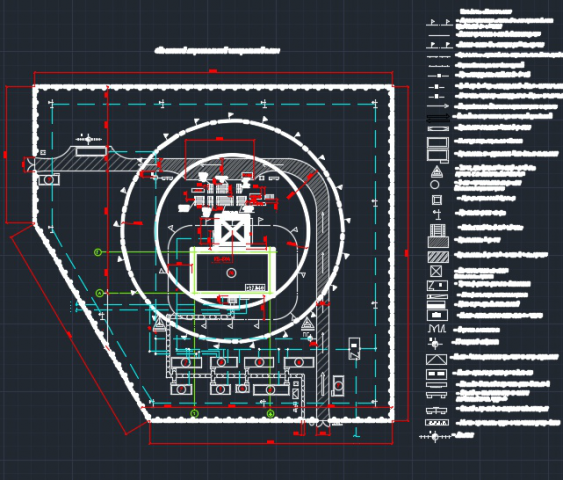
Task: Select the crane-on-rail symbol at legend bottom
Action: pyautogui.click(x=435, y=437)
